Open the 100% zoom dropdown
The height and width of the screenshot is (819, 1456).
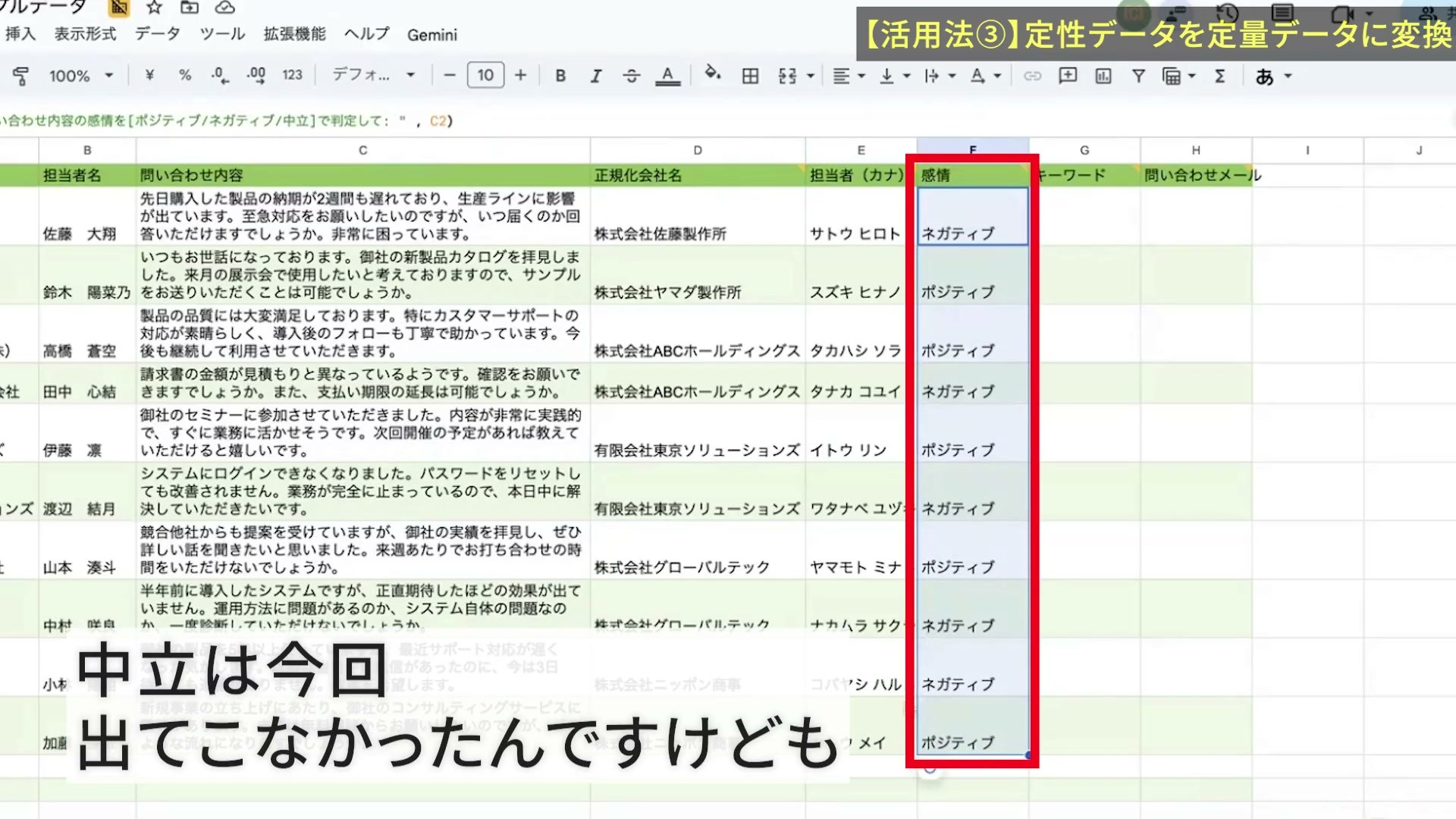(x=81, y=76)
